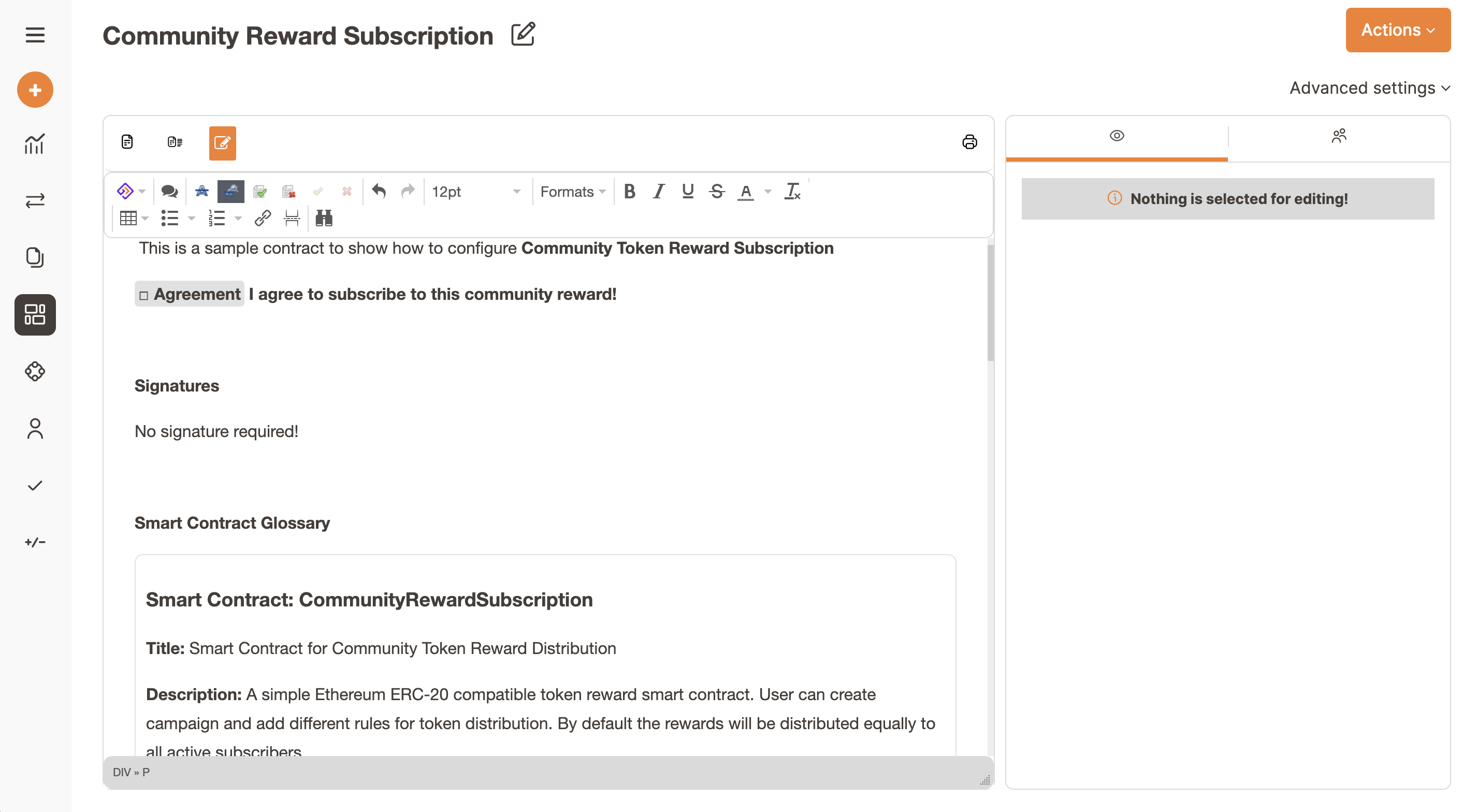Apply the text color A button
Viewport: 1477px width, 812px height.
pos(746,192)
